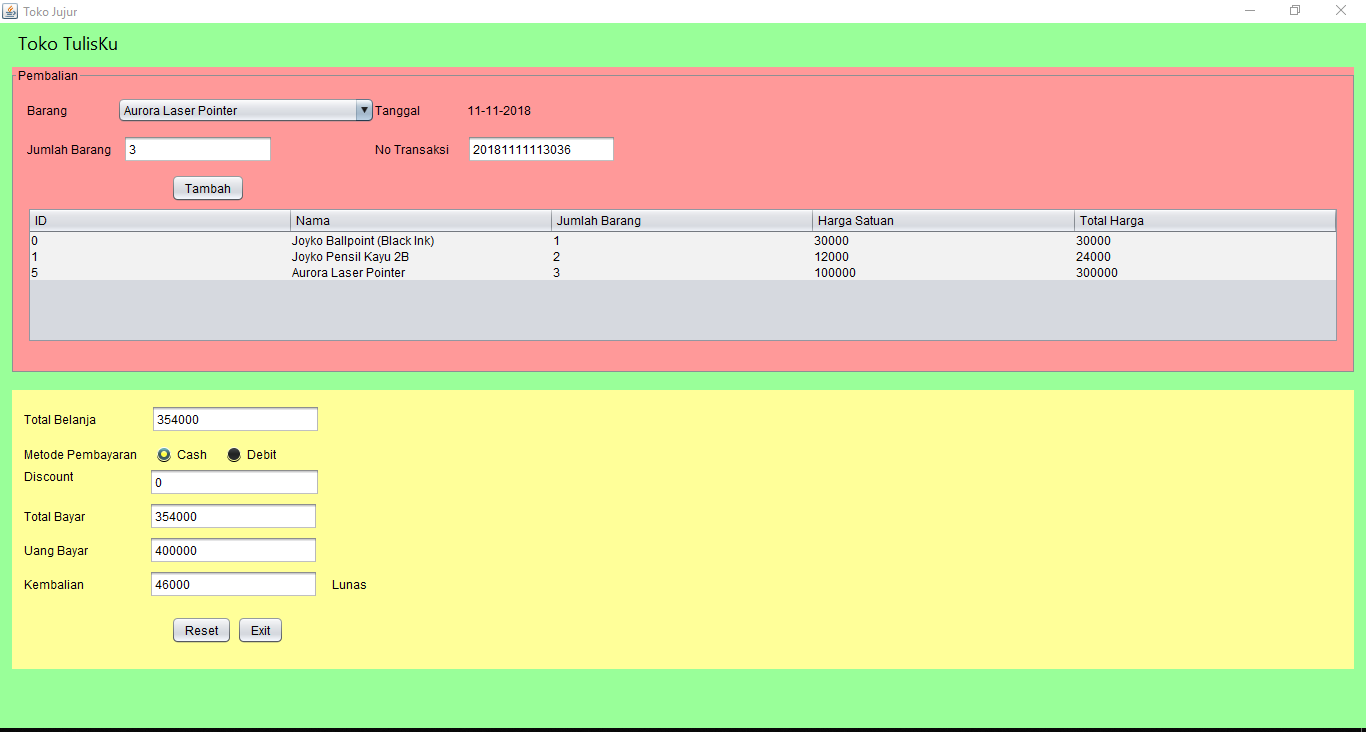Click the 12000 unit price cell

point(944,257)
